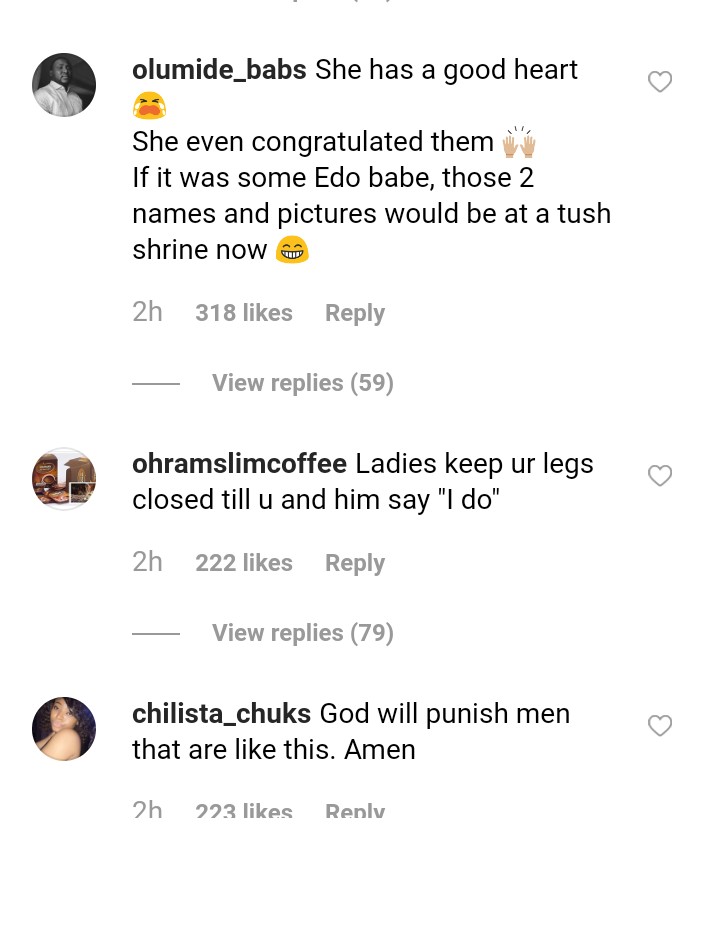The height and width of the screenshot is (930, 720).
Task: View chilista_chuks' profile photo
Action: (64, 729)
